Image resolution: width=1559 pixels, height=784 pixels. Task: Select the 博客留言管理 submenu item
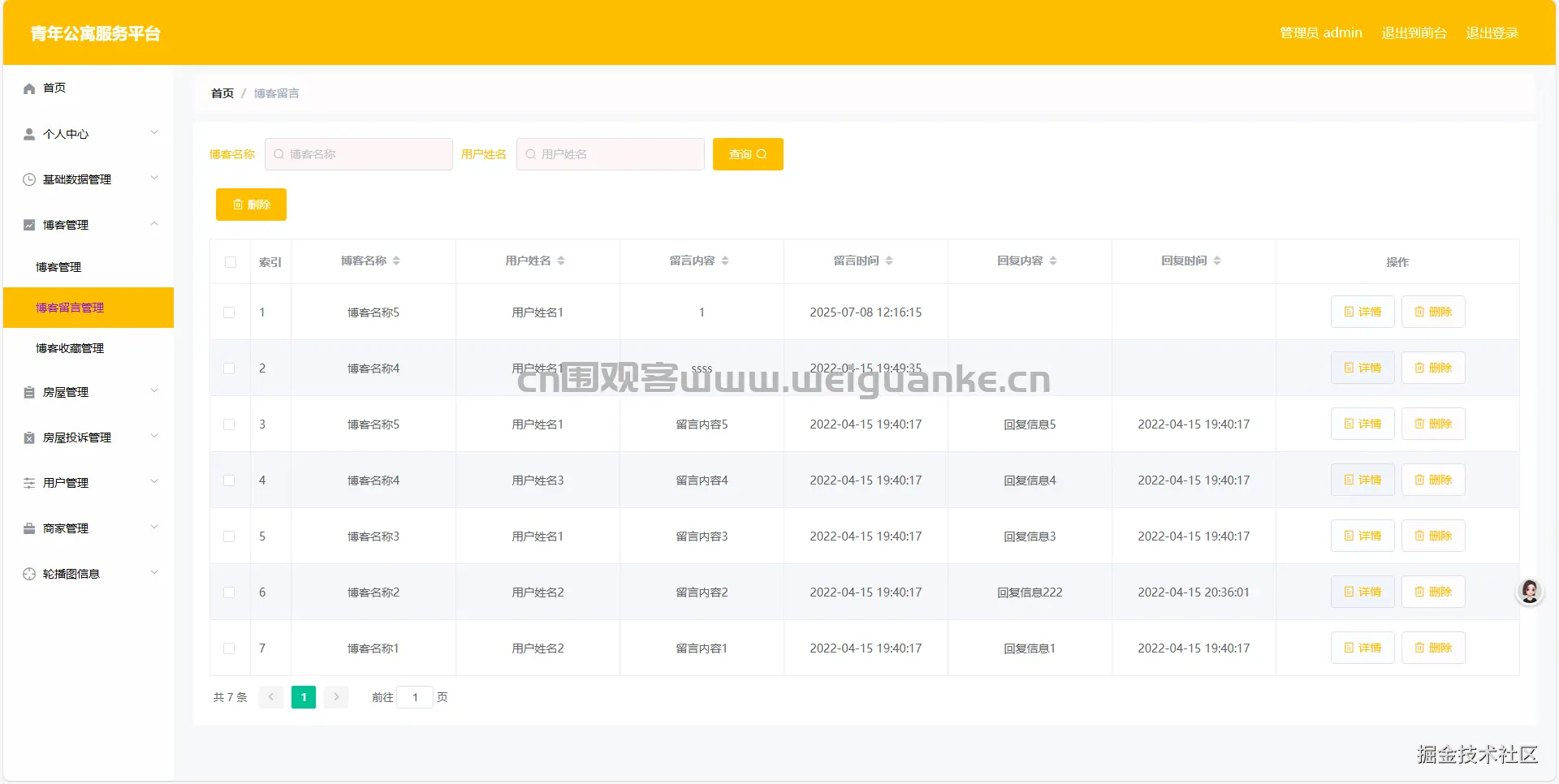(89, 308)
